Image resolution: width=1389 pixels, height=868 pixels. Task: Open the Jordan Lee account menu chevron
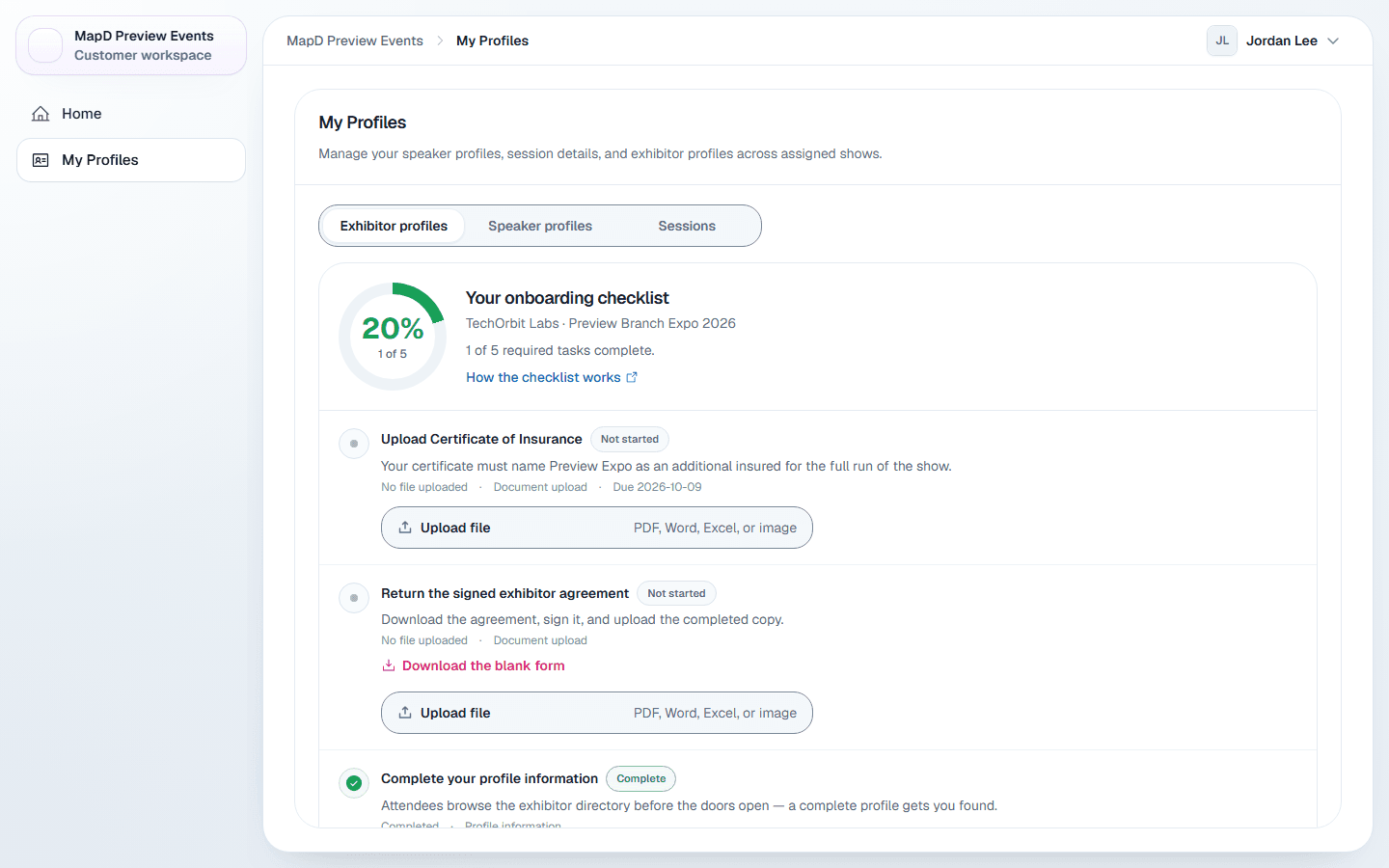(x=1333, y=41)
